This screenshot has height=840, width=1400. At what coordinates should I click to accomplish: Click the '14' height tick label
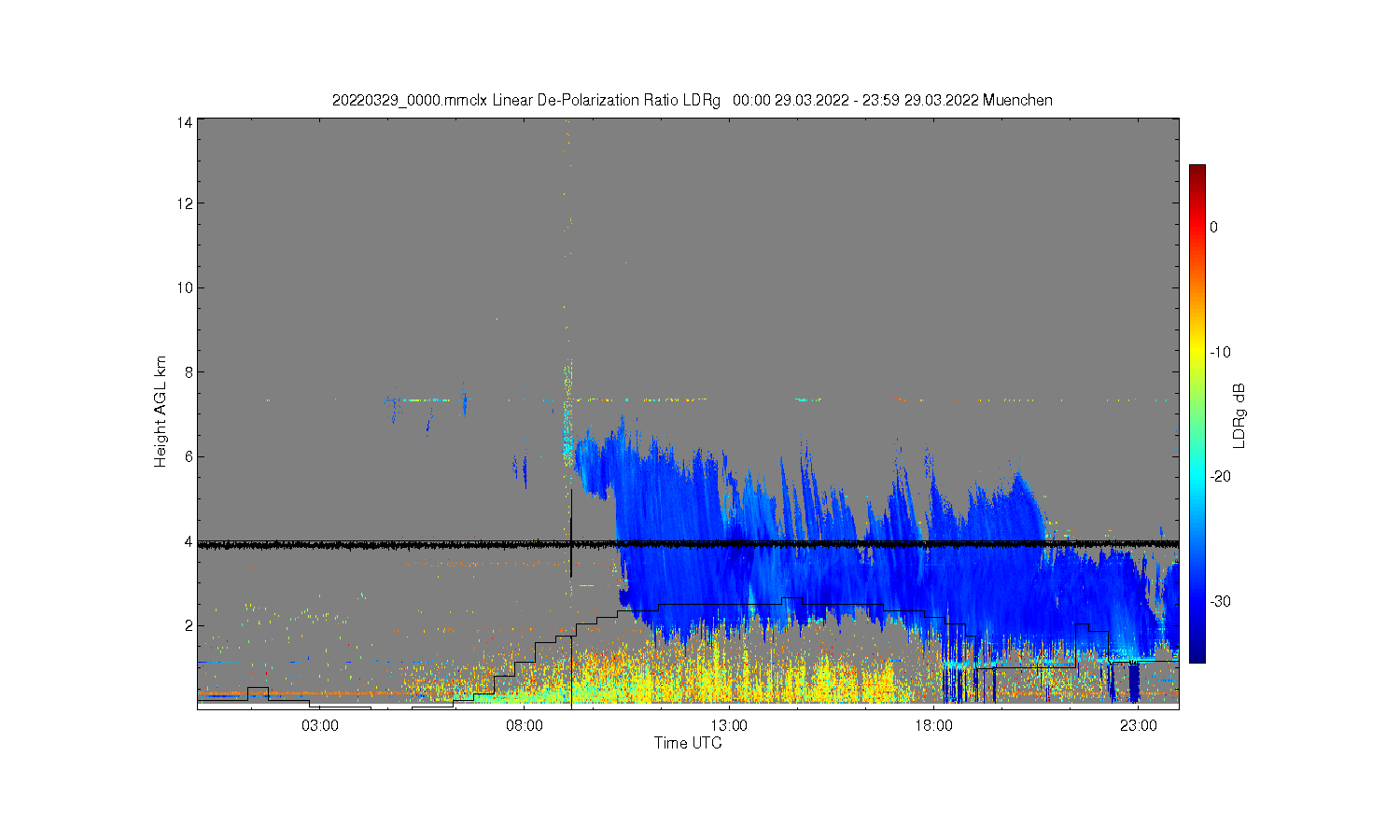click(x=185, y=122)
